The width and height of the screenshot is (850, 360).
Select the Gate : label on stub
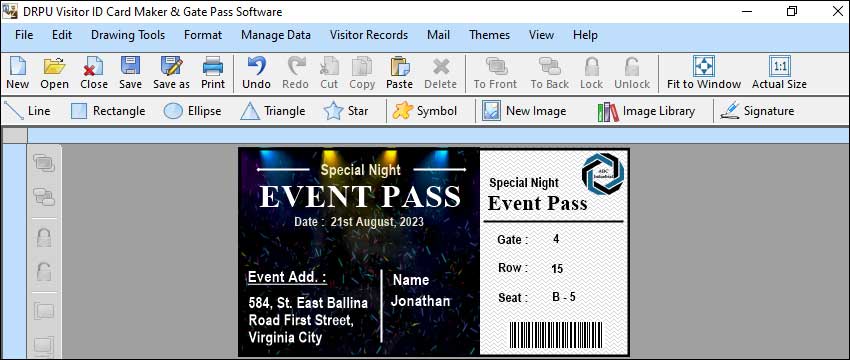[512, 240]
